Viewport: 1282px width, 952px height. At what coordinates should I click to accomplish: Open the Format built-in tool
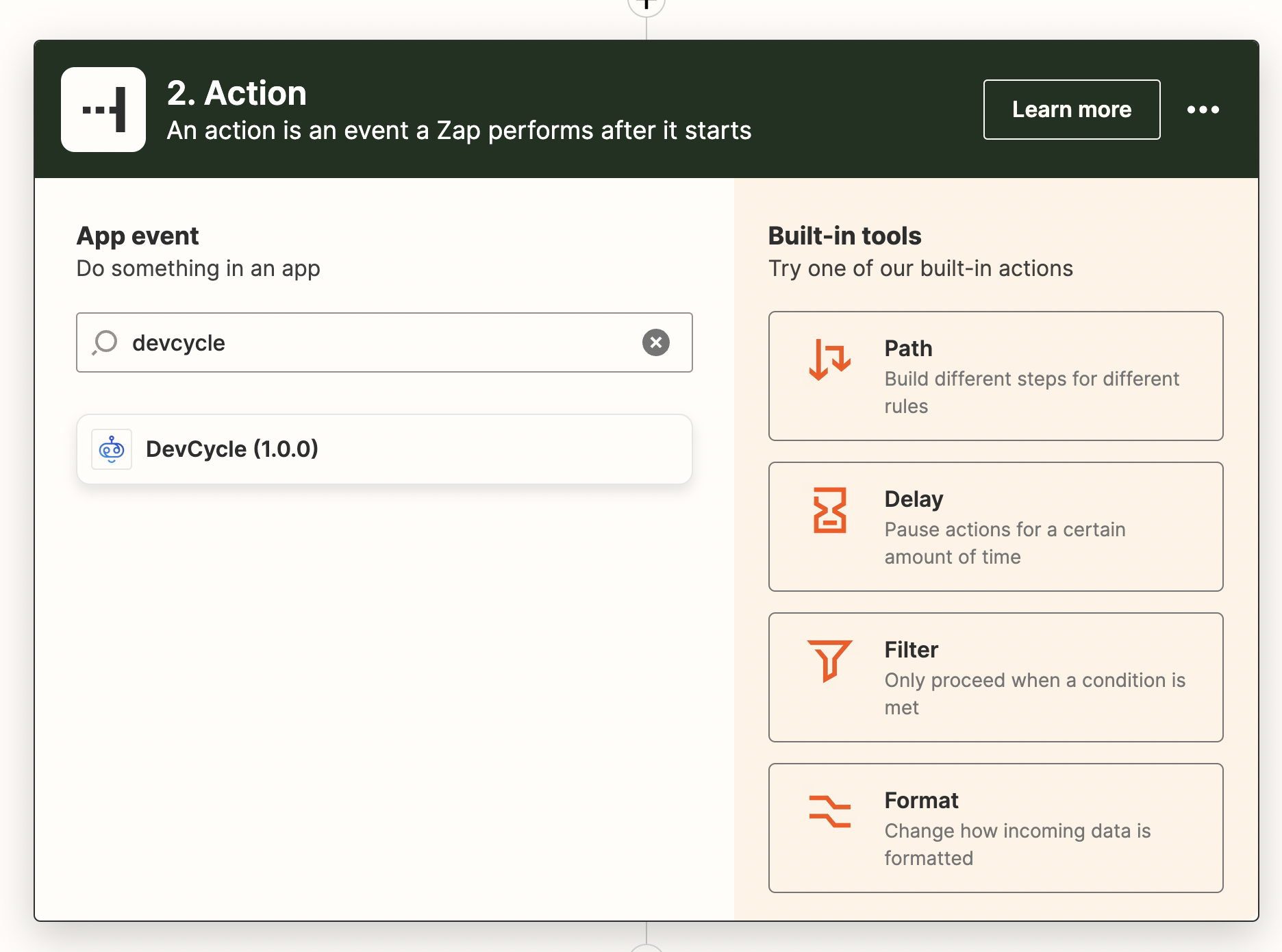(995, 828)
